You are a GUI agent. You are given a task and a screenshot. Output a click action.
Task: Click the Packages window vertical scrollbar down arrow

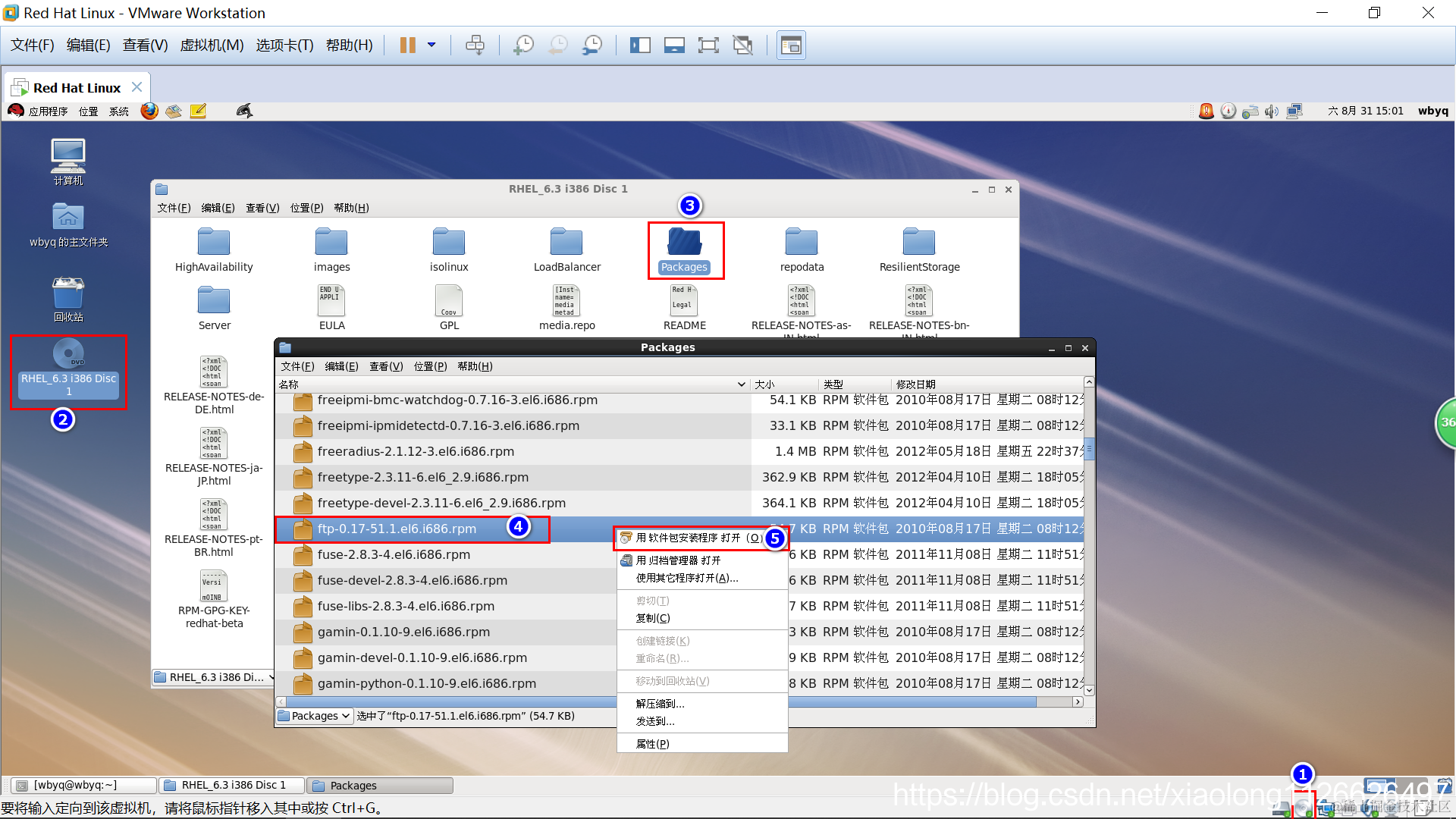click(1089, 690)
